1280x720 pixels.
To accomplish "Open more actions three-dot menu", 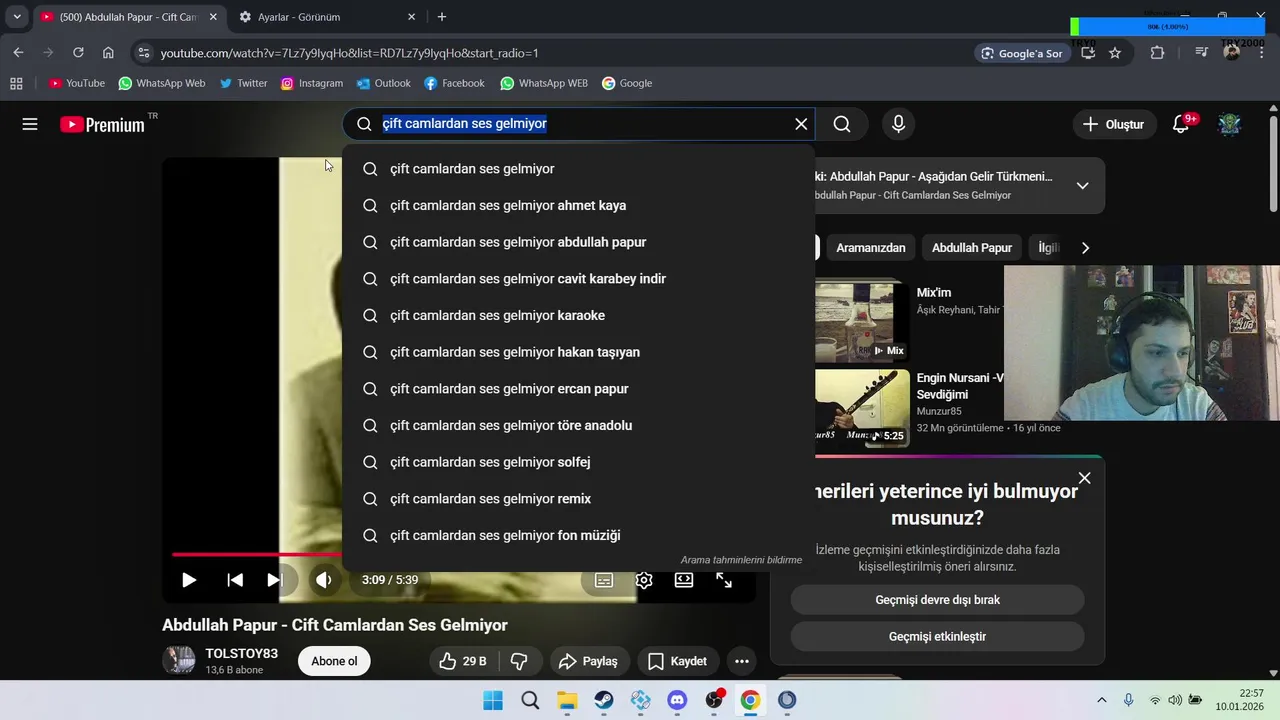I will point(741,661).
